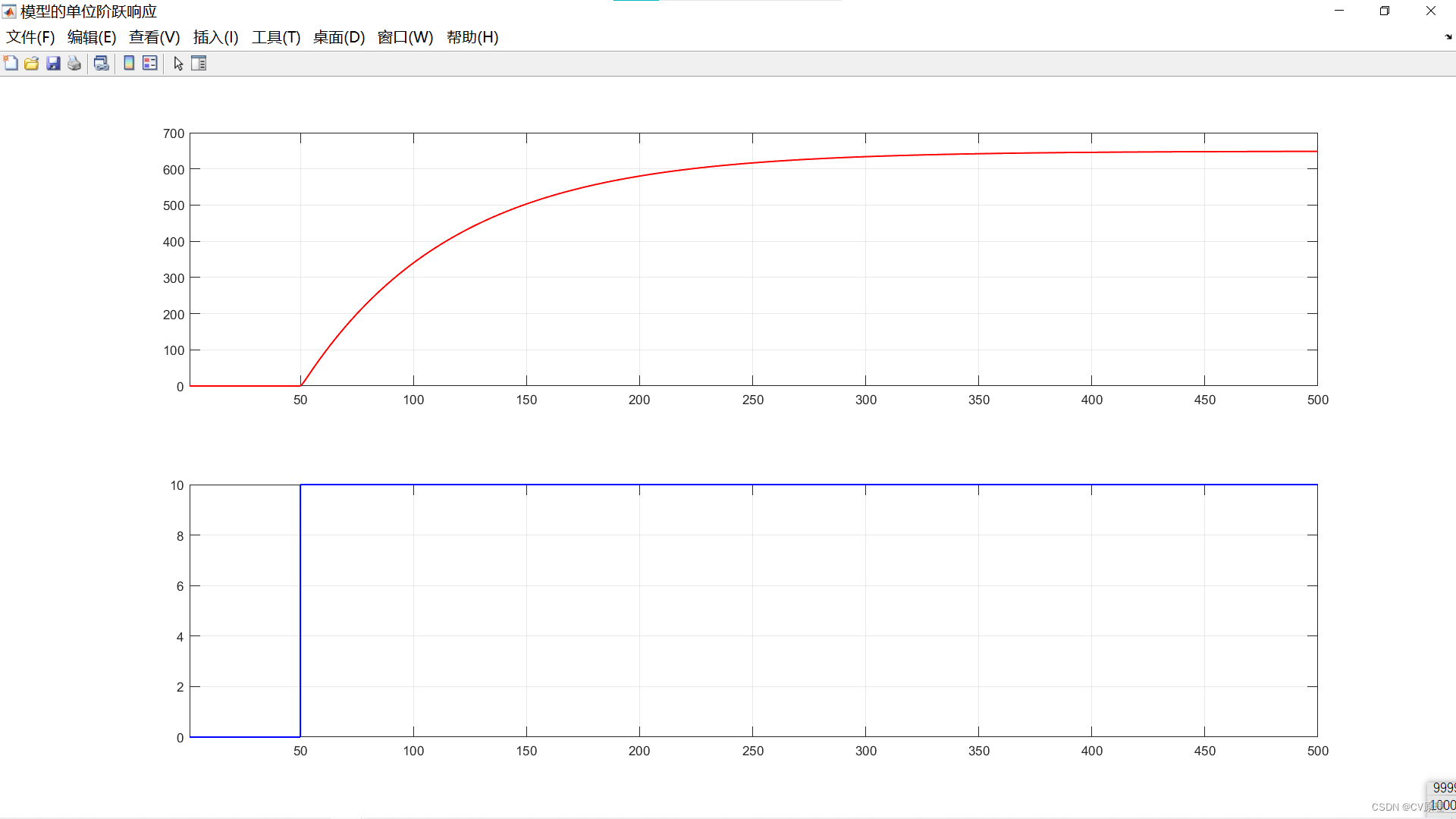This screenshot has width=1456, height=819.
Task: Expand the 工具(T) menu
Action: pyautogui.click(x=276, y=37)
